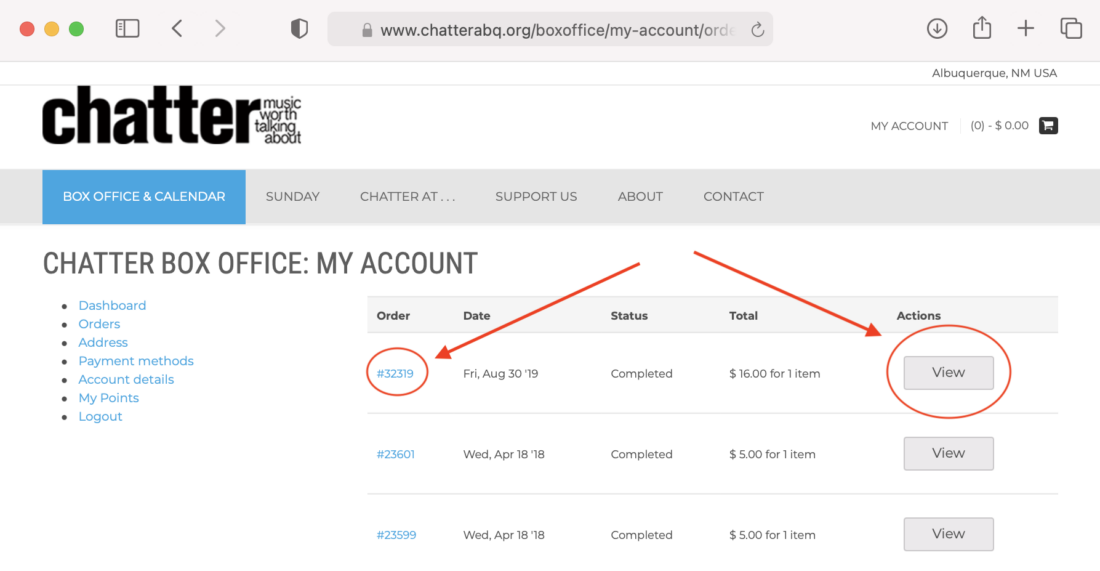1100x571 pixels.
Task: Click Completed status of order #23599
Action: tap(641, 535)
